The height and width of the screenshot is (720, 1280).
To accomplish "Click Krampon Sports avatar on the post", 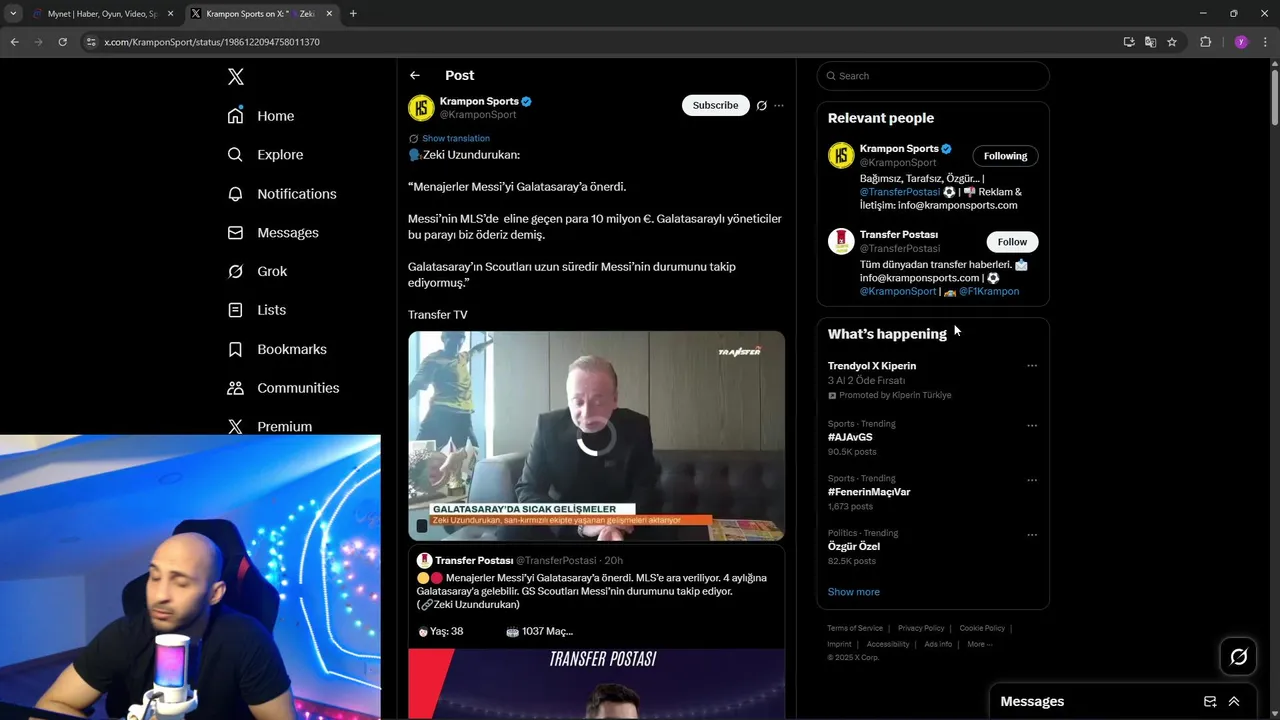I will [x=421, y=107].
